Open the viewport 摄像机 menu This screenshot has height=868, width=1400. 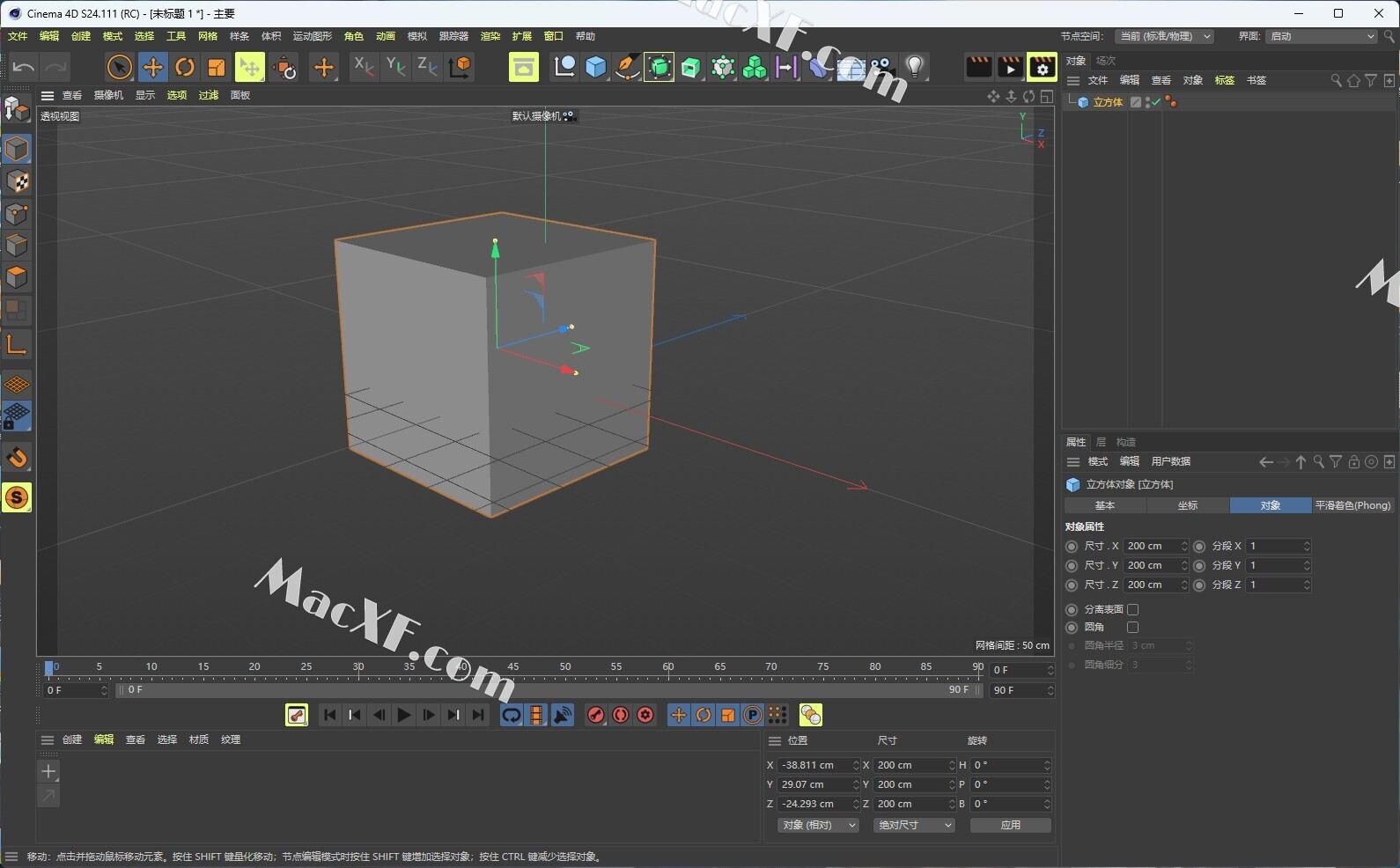pos(108,95)
